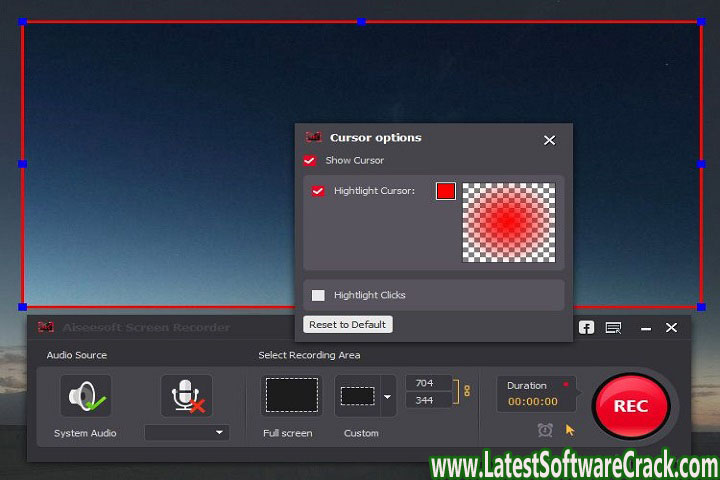This screenshot has width=720, height=480.
Task: Open cursor options arrow icon
Action: [571, 430]
